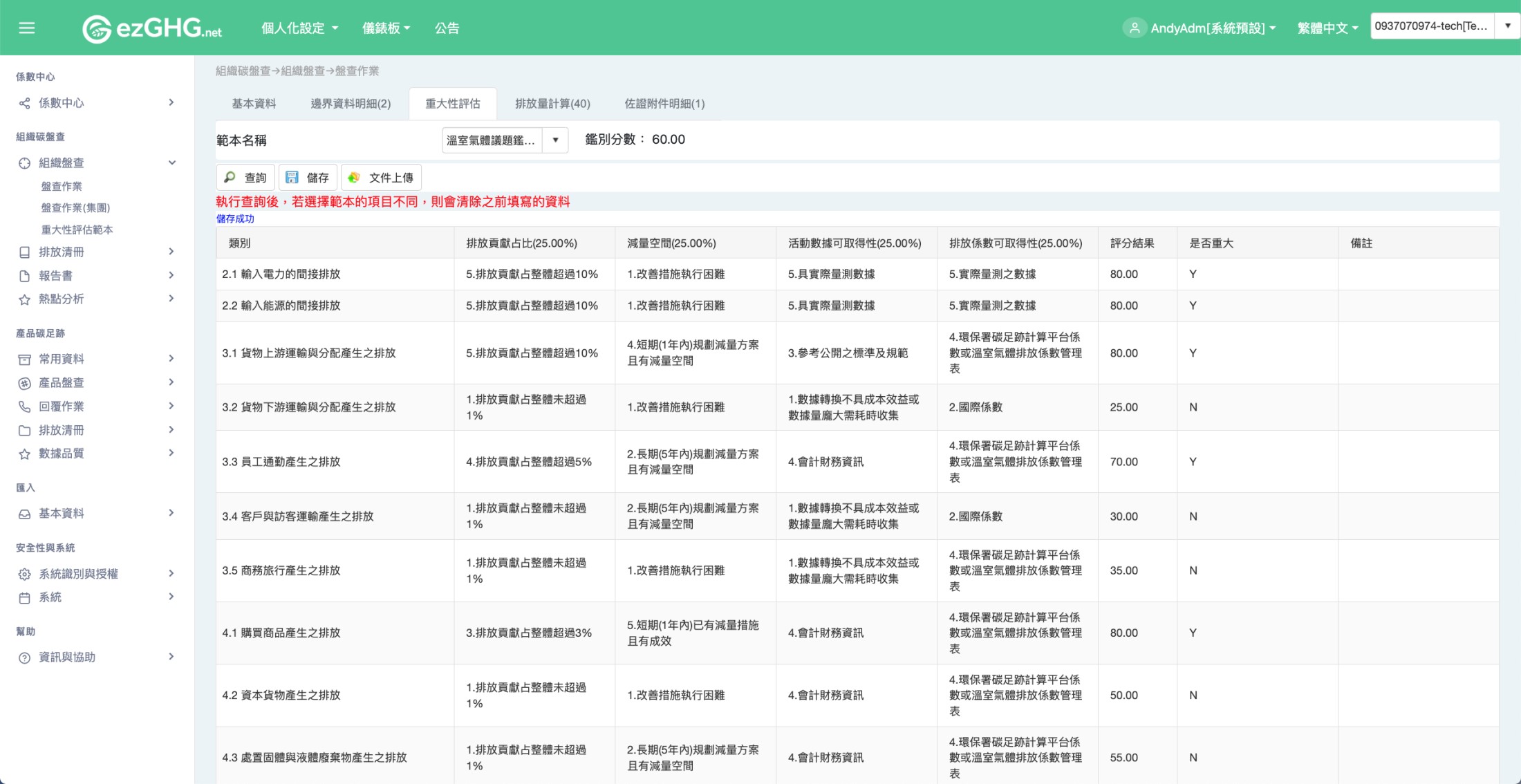The height and width of the screenshot is (784, 1521).
Task: Open 盤查作業 in sidebar
Action: (x=62, y=187)
